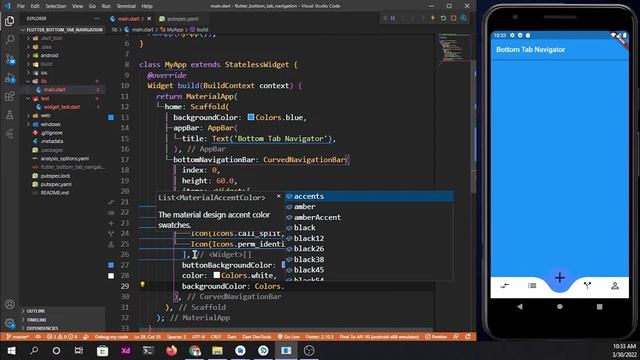Close the autocomplete documentation popup
Image resolution: width=640 pixels, height=360 pixels.
tap(279, 196)
